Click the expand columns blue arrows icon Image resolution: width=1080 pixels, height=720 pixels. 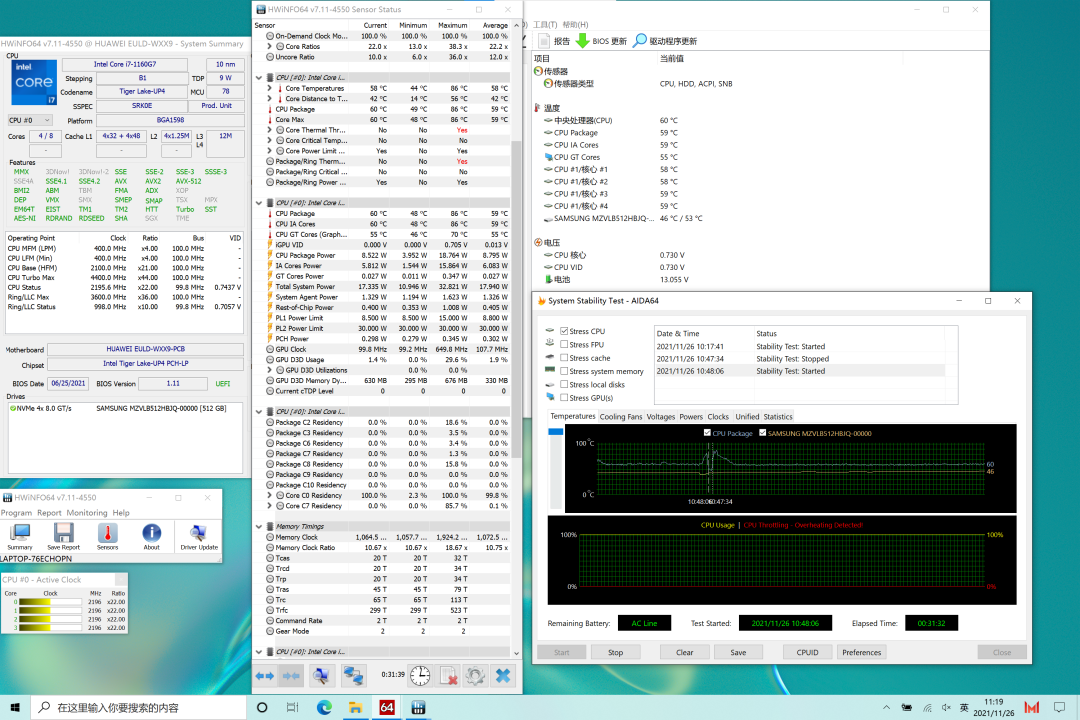[x=265, y=675]
